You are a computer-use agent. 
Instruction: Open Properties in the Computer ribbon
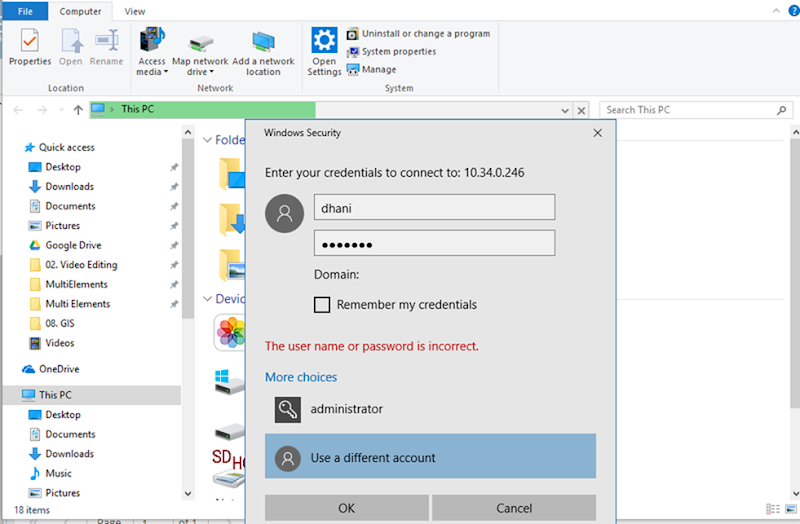(30, 47)
